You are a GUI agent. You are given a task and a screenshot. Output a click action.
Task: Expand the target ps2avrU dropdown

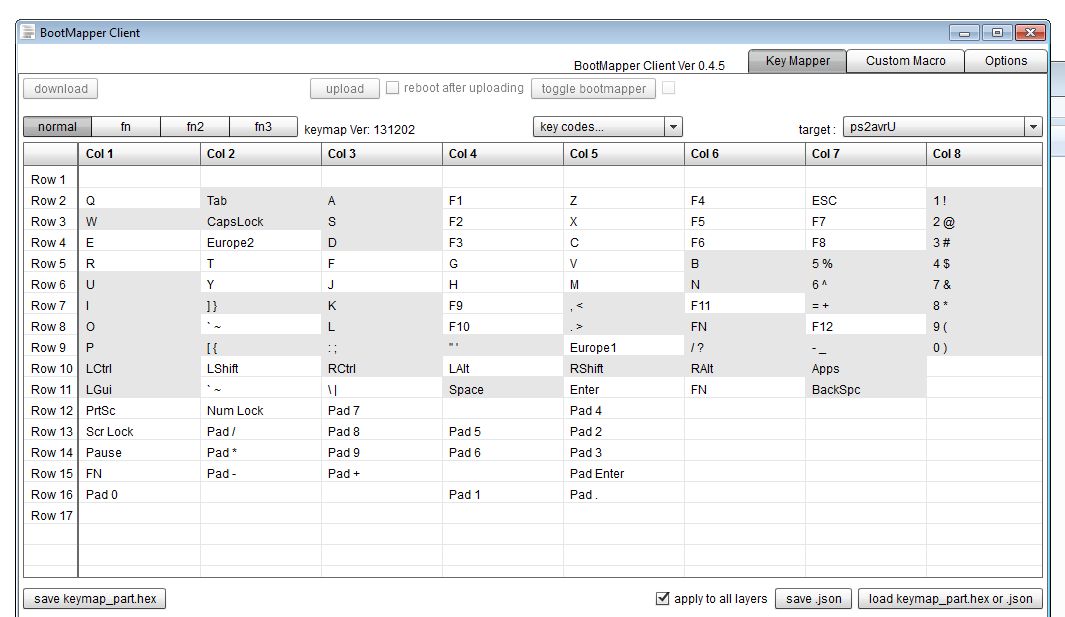[1032, 127]
